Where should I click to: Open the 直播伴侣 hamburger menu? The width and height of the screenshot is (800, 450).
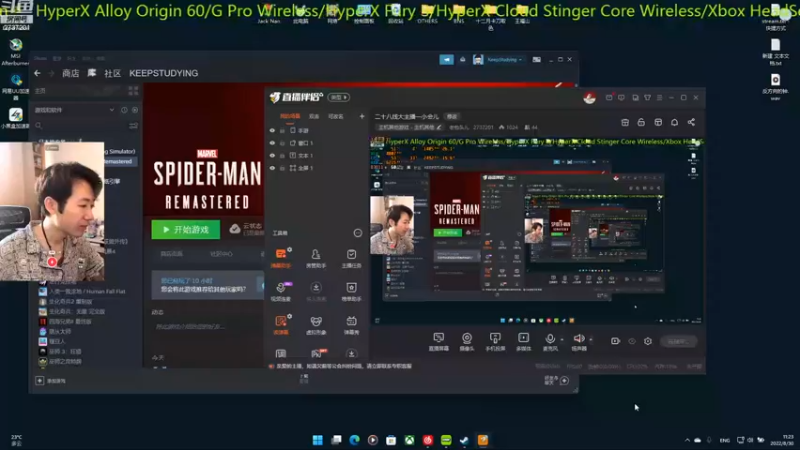click(659, 97)
